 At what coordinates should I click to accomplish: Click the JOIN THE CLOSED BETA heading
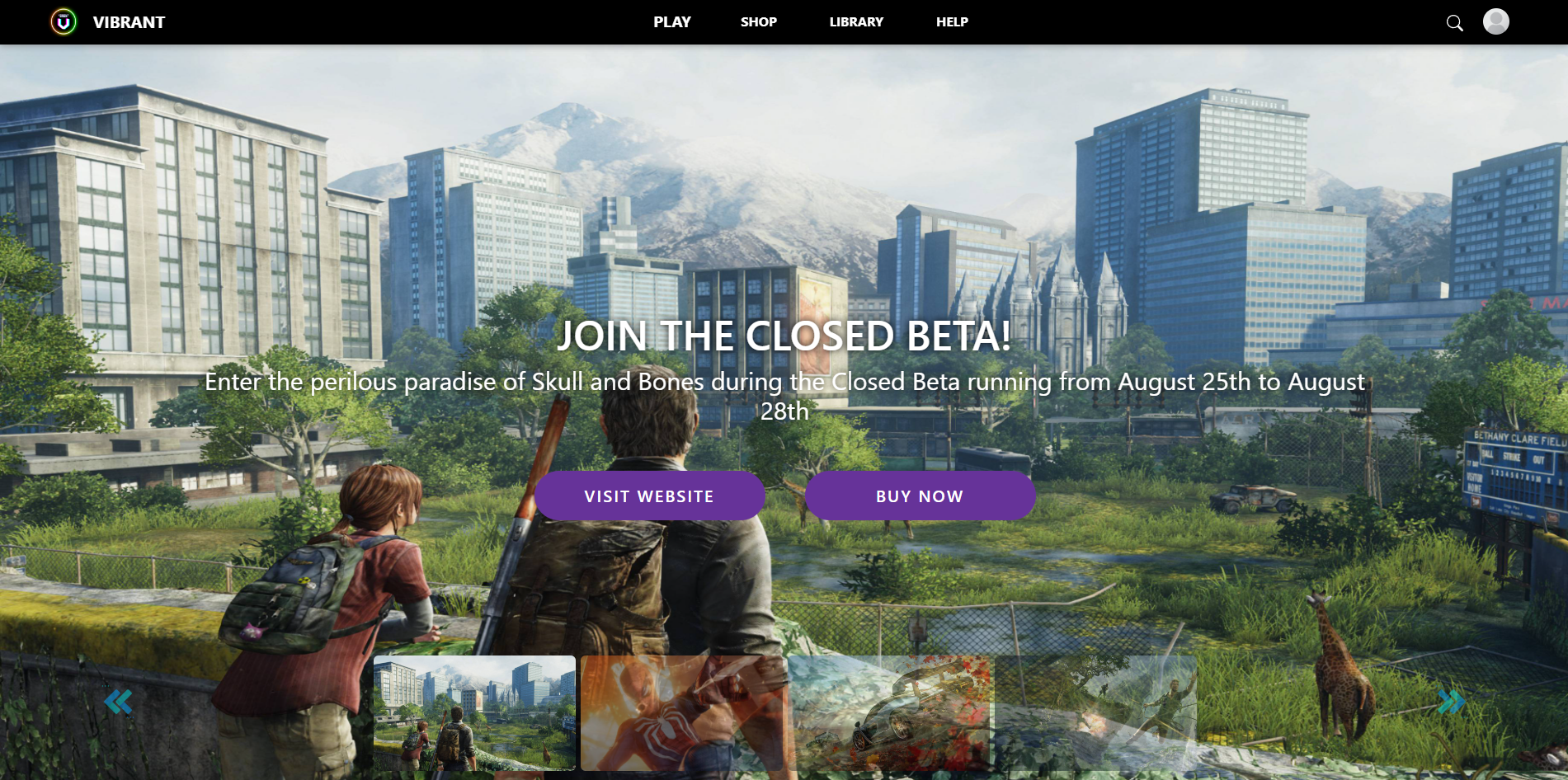pyautogui.click(x=784, y=336)
